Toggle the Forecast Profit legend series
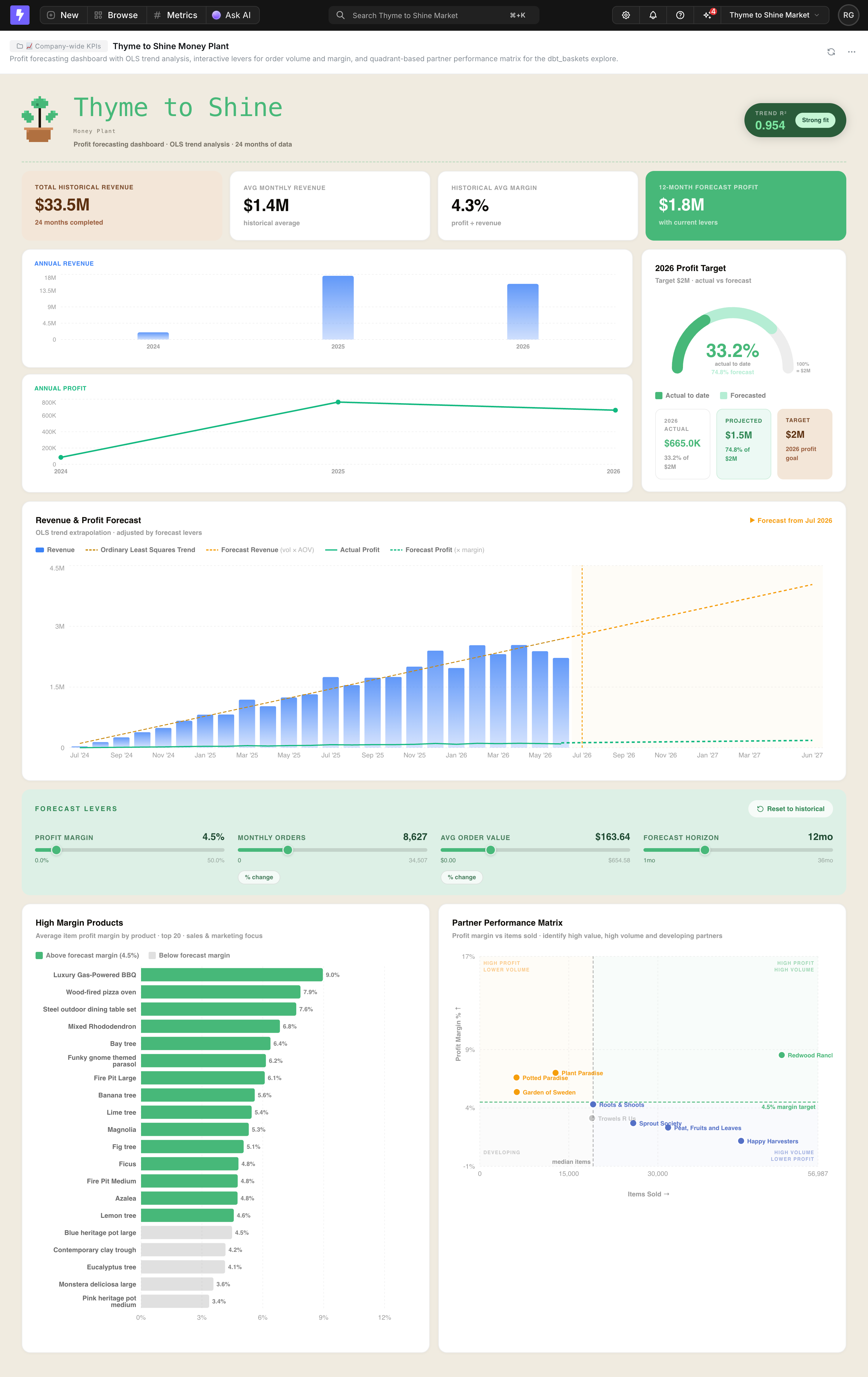The image size is (868, 1377). click(437, 550)
